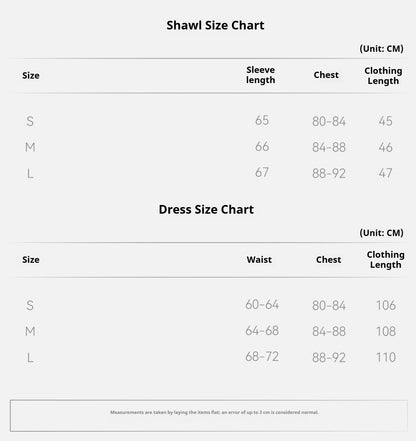
Task: Click sleeve length value 65
Action: click(x=262, y=120)
